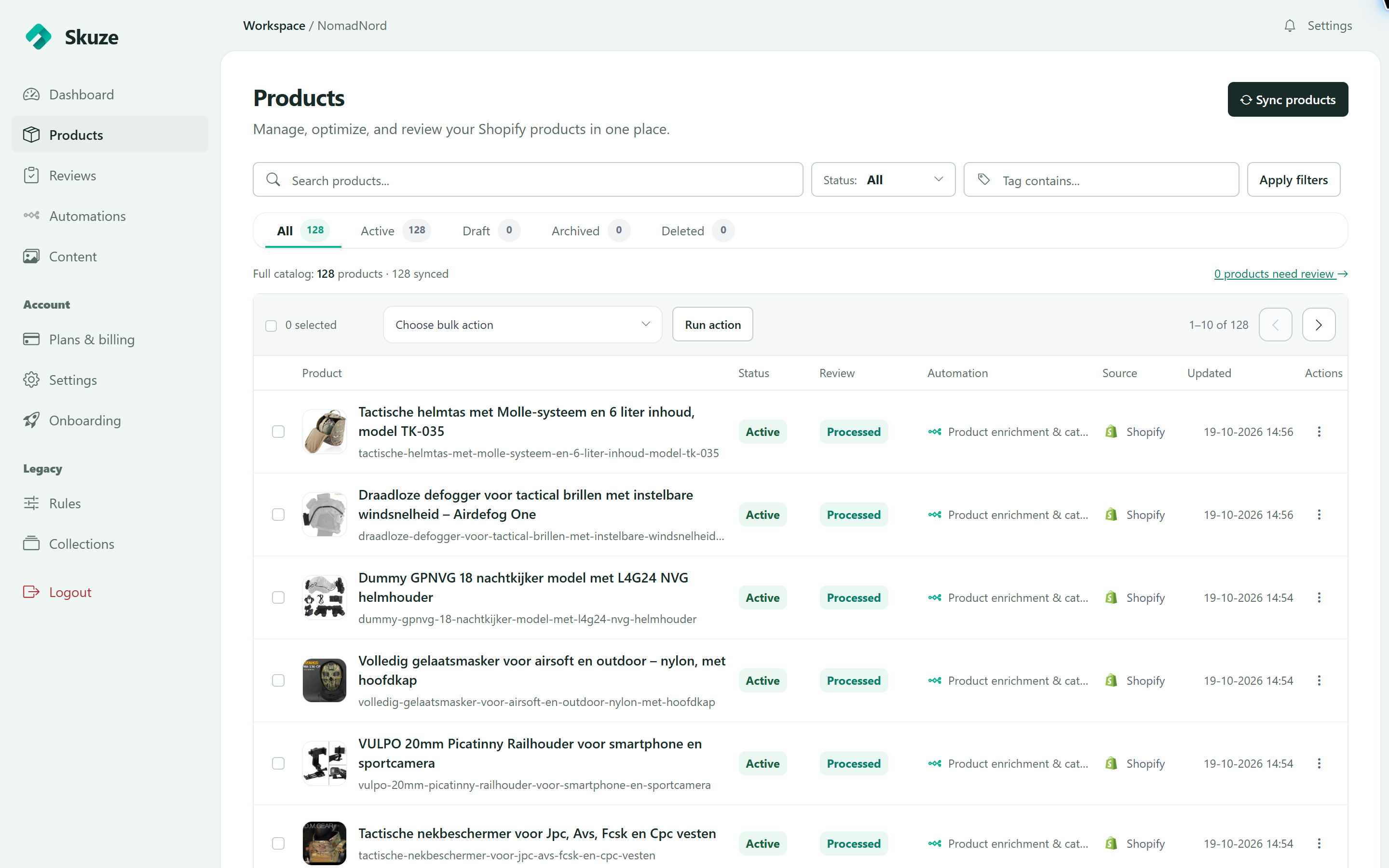Image resolution: width=1389 pixels, height=868 pixels.
Task: Open actions menu for Airdefog One row
Action: pos(1319,515)
